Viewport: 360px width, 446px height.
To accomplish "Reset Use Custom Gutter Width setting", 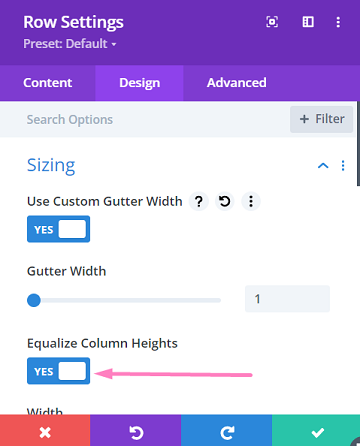I will 225,201.
